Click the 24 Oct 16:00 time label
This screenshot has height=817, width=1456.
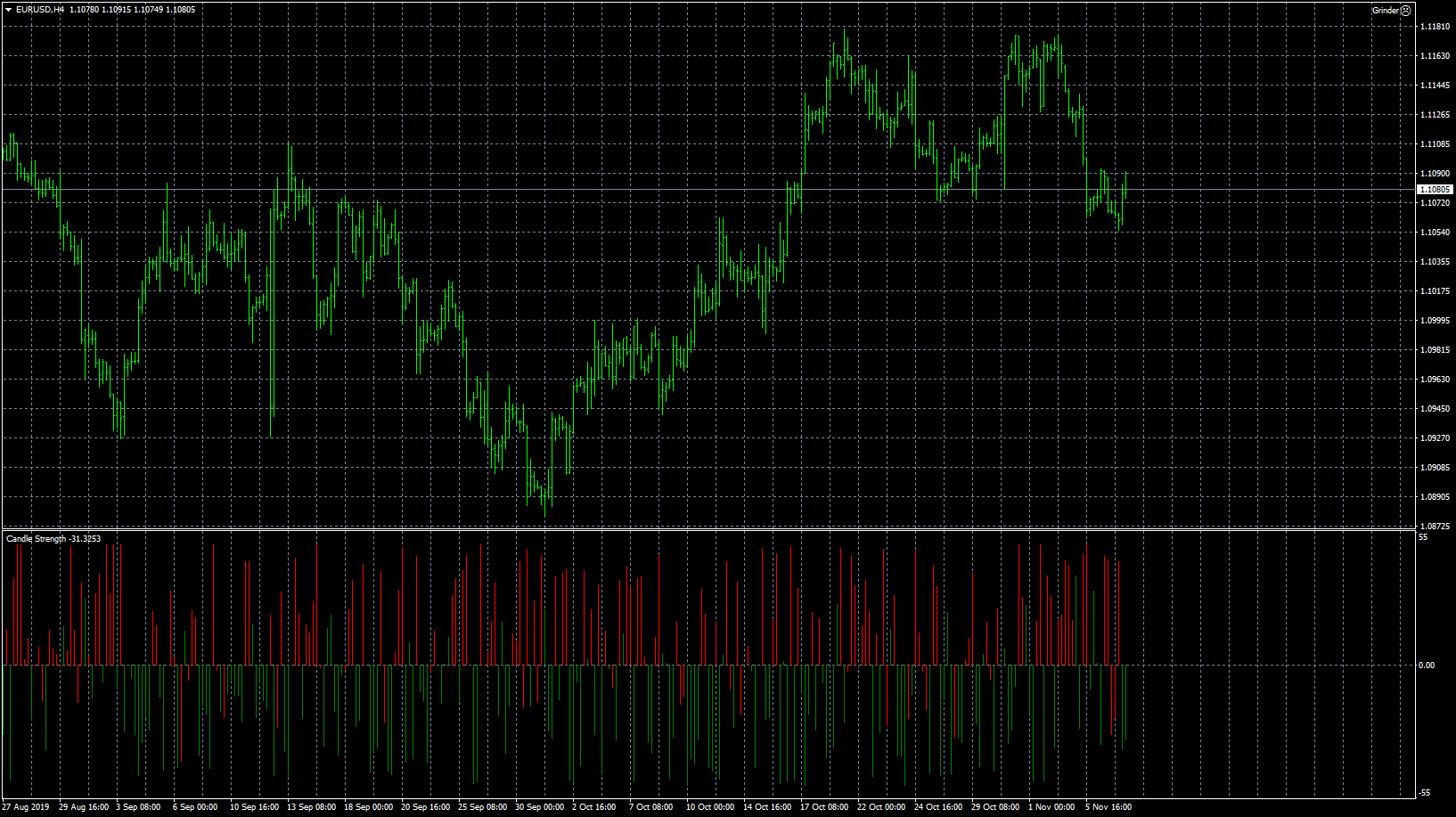click(x=938, y=807)
